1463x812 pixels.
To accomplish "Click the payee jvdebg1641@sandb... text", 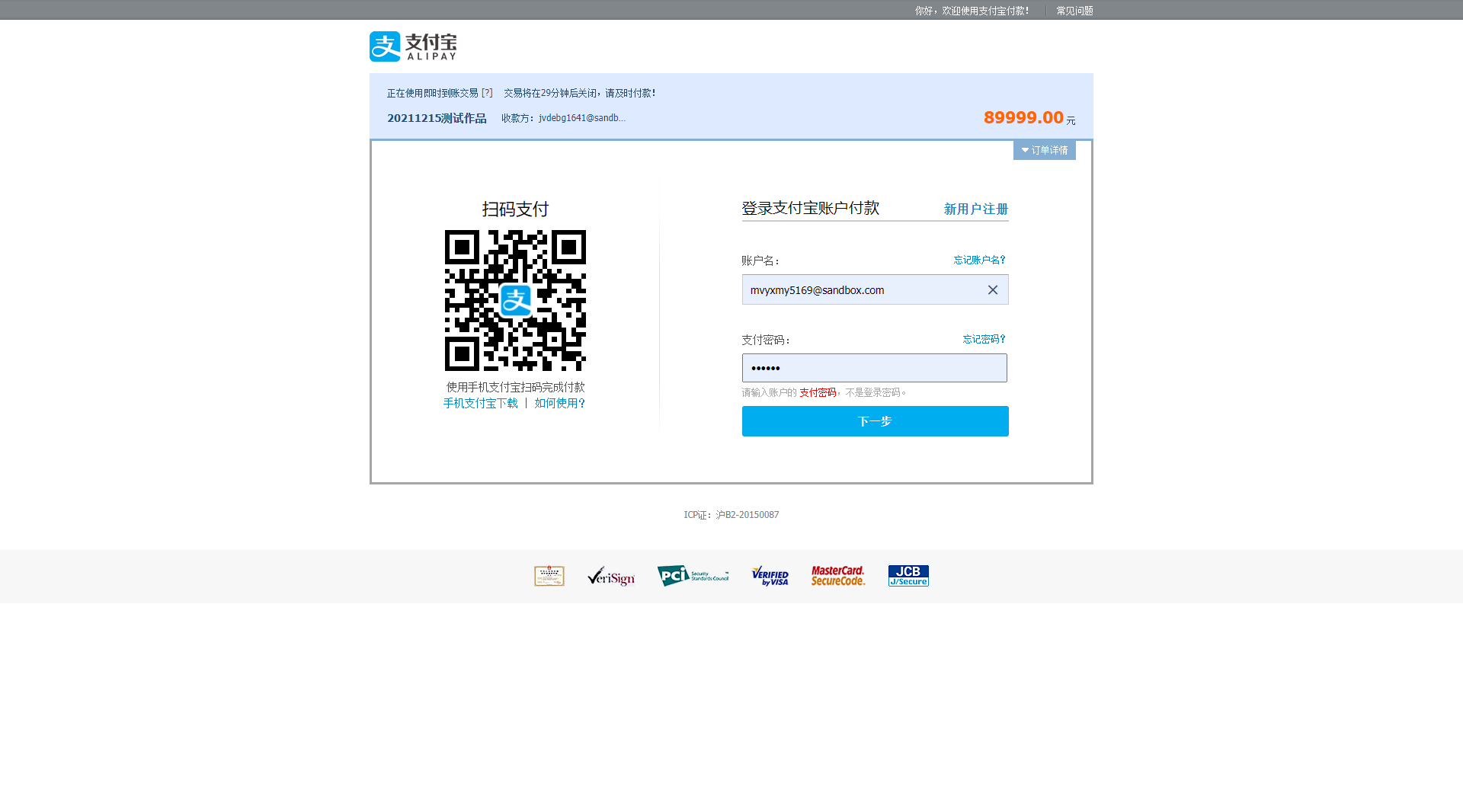I will click(582, 118).
